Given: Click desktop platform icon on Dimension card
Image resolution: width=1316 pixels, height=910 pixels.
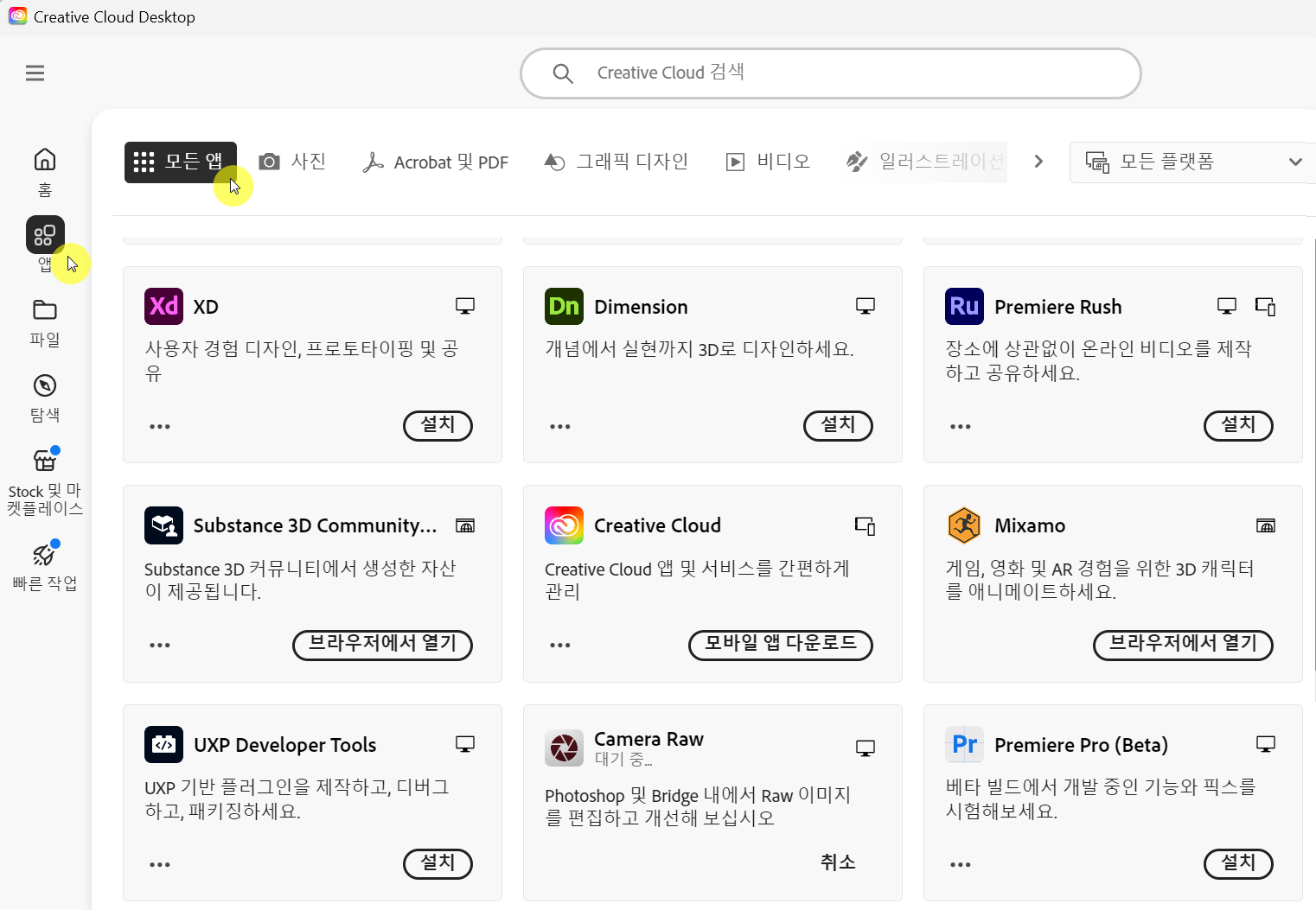Looking at the screenshot, I should click(x=866, y=306).
